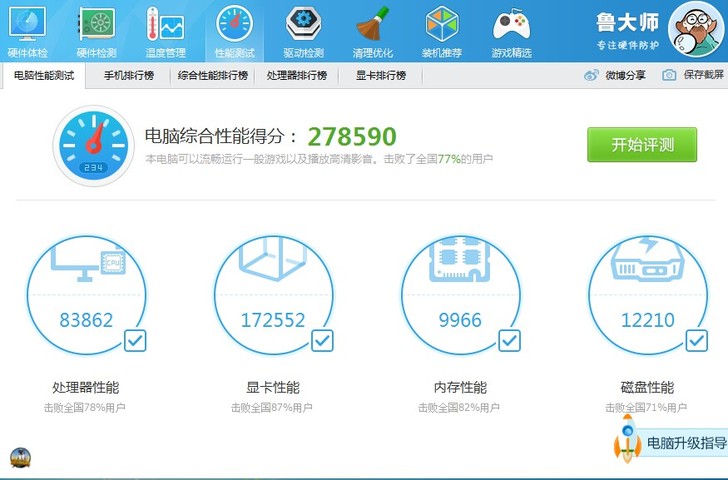Click the green 77% percentage text
Image resolution: width=728 pixels, height=480 pixels.
tap(449, 159)
